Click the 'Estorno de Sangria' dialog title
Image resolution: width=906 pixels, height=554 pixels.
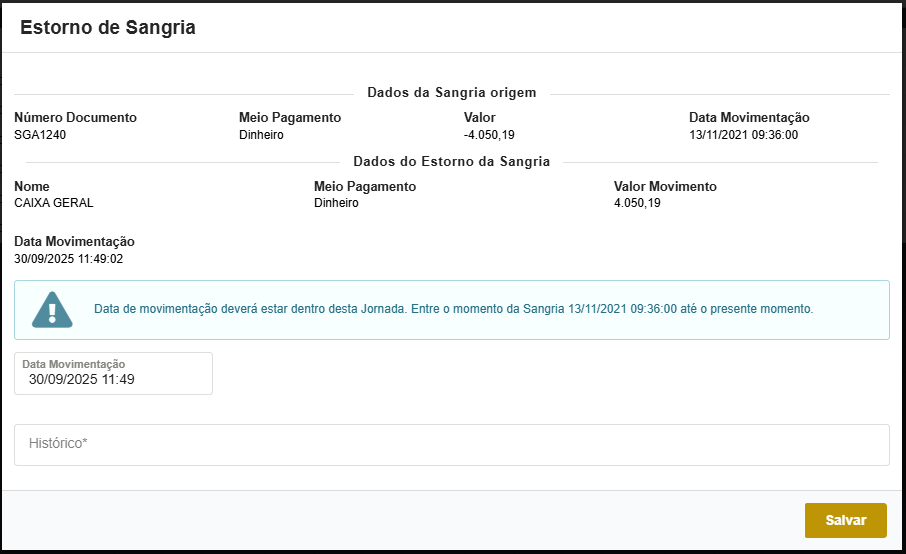pyautogui.click(x=108, y=28)
